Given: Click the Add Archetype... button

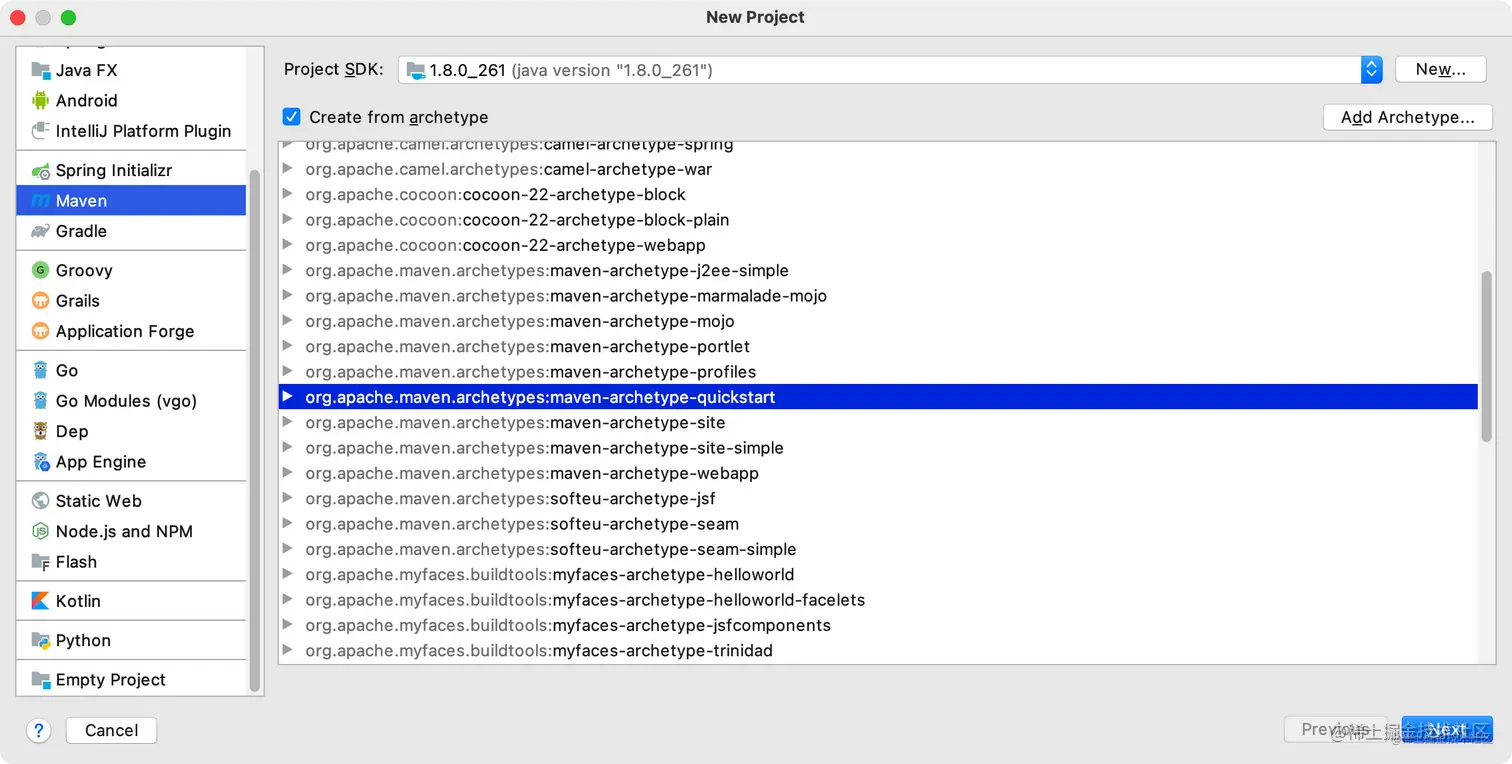Looking at the screenshot, I should tap(1407, 117).
